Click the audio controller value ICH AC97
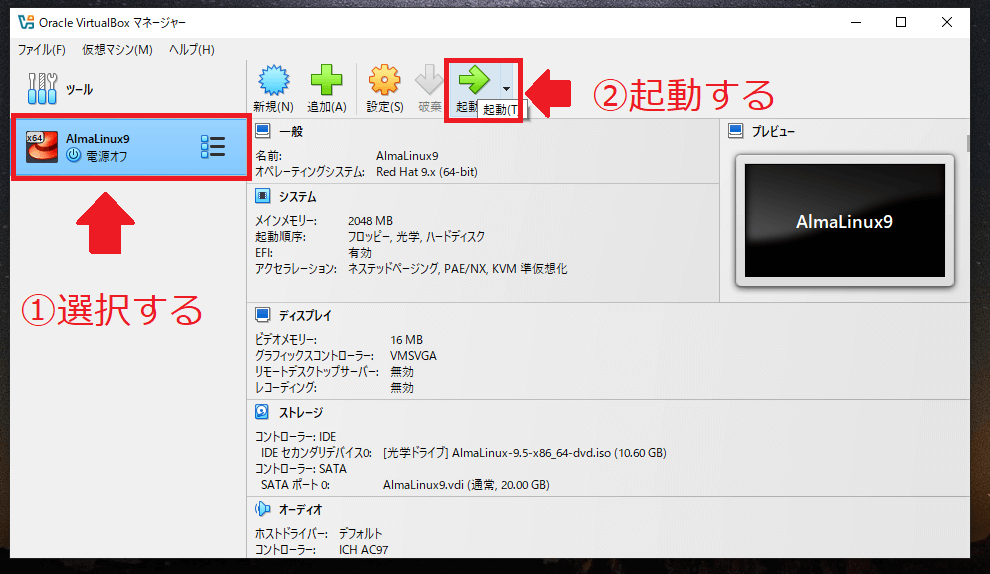This screenshot has width=990, height=574. [364, 550]
